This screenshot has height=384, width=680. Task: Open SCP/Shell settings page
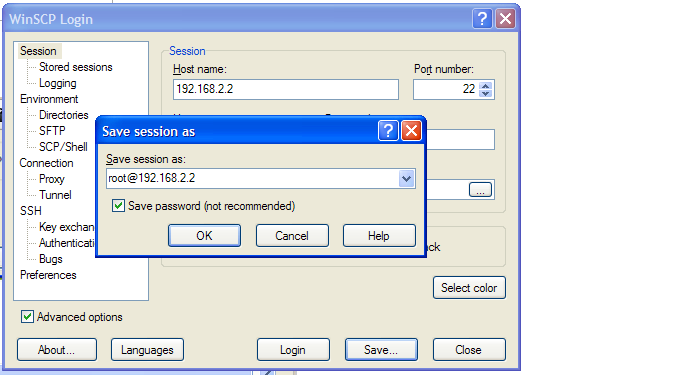(x=63, y=147)
